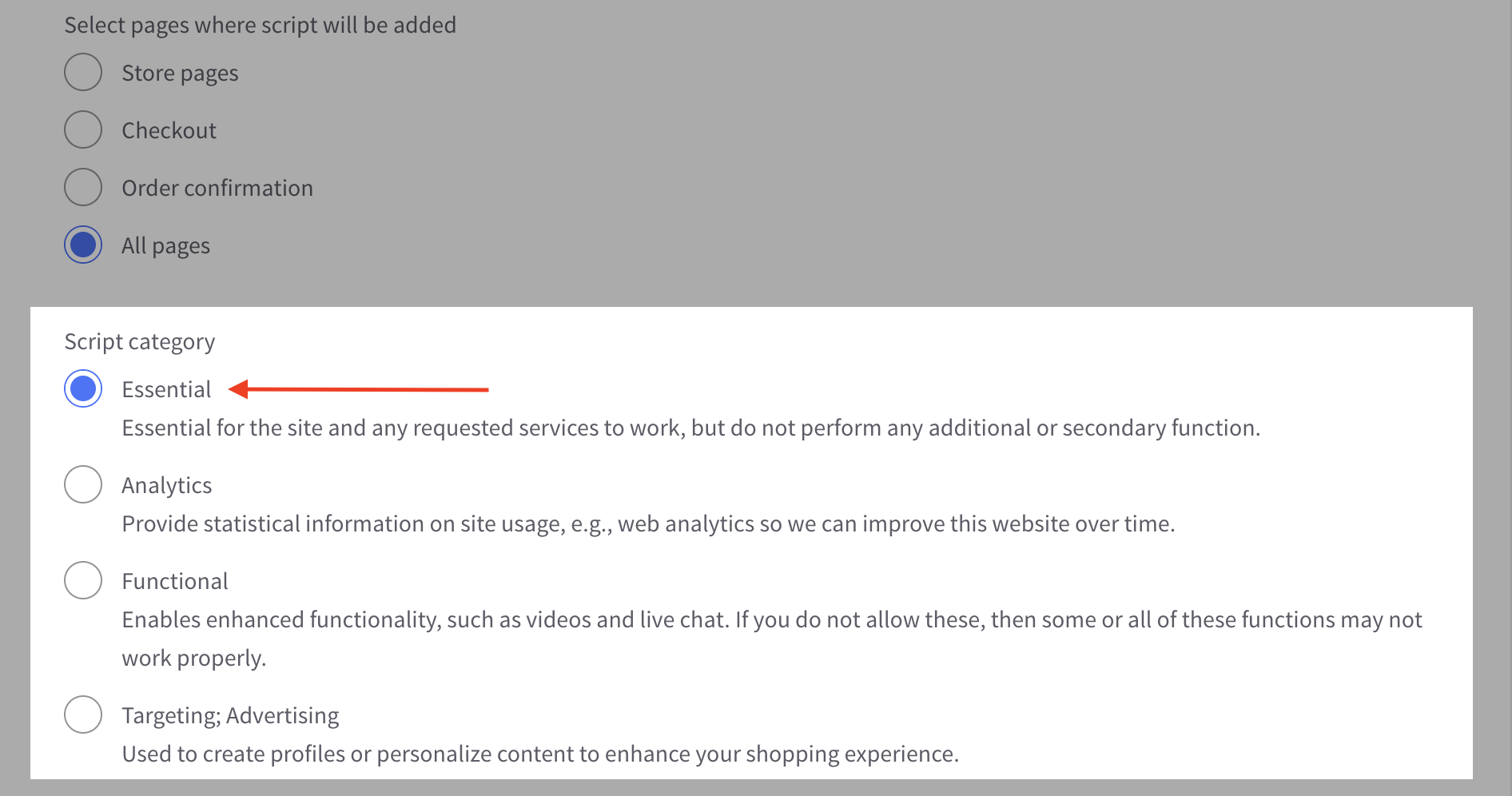Click the Checkout label text
This screenshot has width=1512, height=796.
click(x=169, y=130)
